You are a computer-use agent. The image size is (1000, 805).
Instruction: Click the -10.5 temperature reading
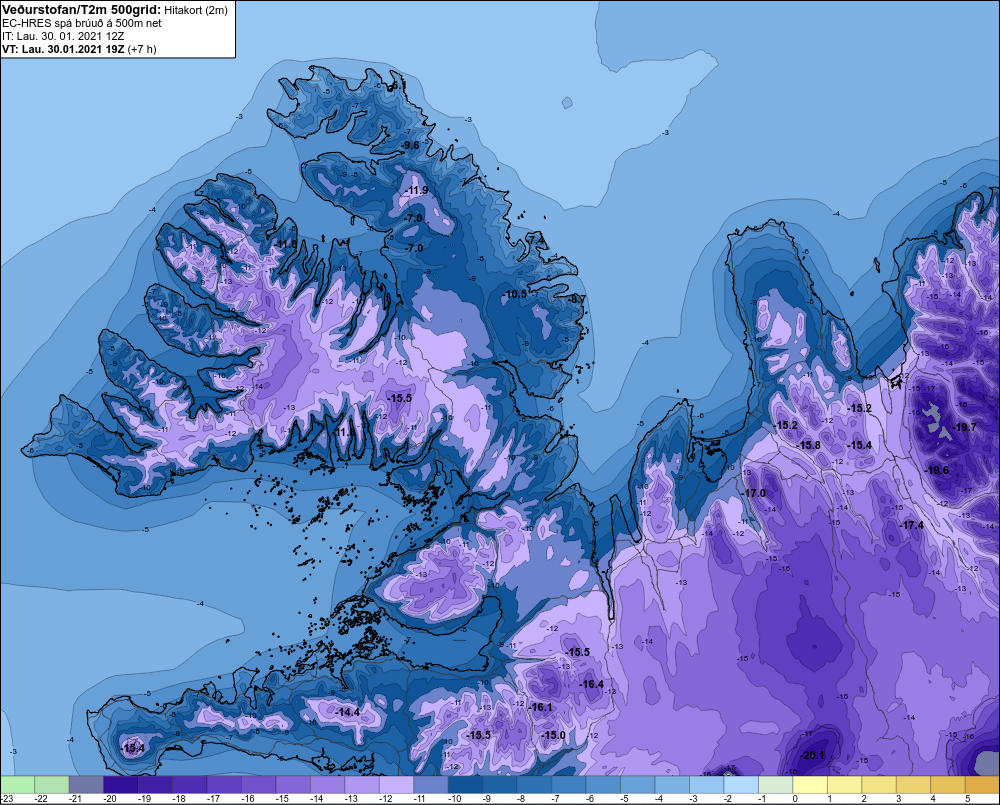pos(515,294)
